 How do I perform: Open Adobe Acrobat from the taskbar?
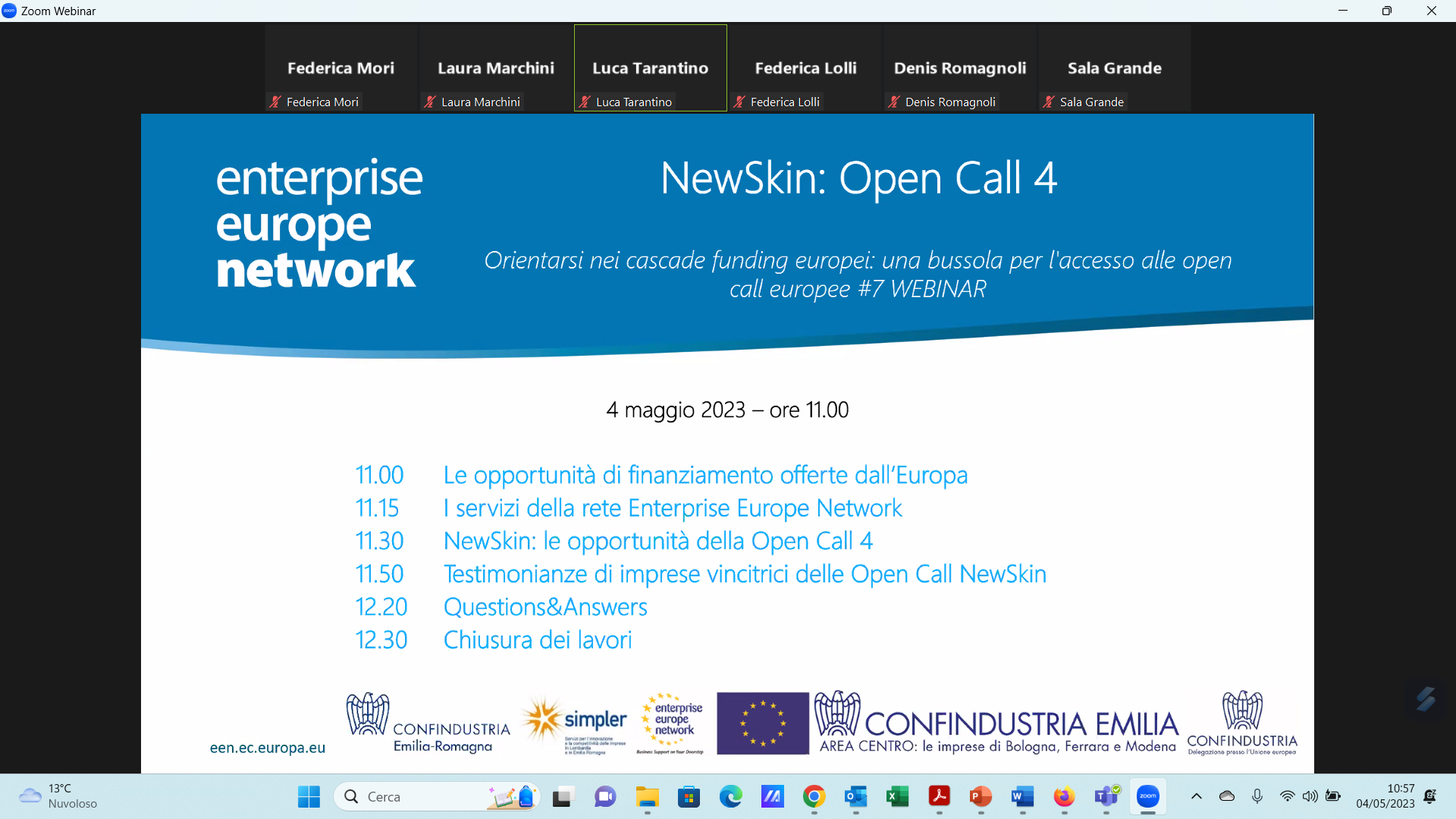pyautogui.click(x=940, y=796)
